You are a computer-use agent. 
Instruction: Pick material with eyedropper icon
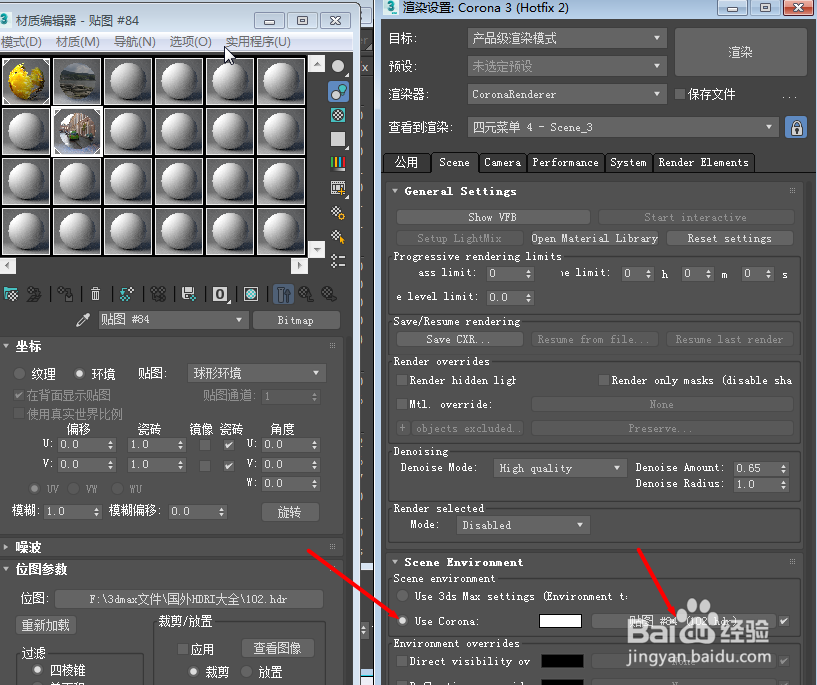83,320
